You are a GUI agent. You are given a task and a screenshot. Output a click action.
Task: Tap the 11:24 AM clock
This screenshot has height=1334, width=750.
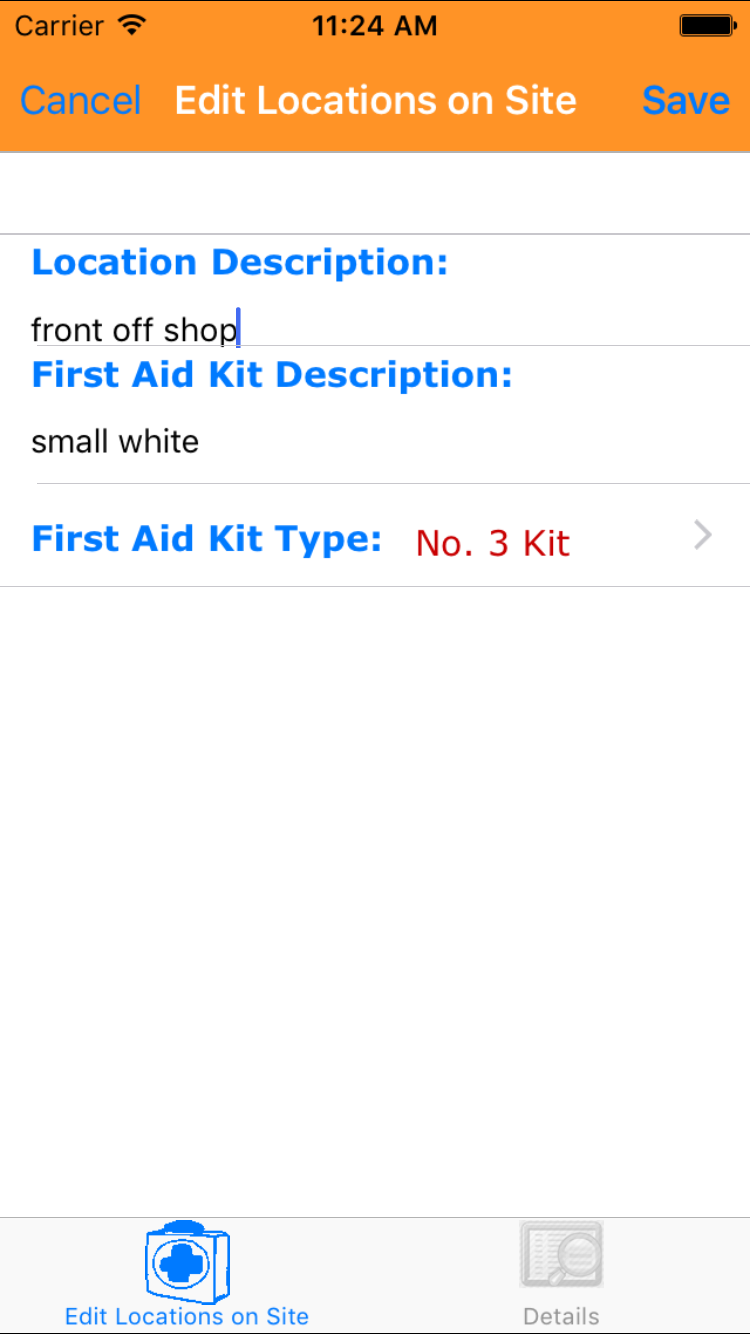[x=374, y=26]
